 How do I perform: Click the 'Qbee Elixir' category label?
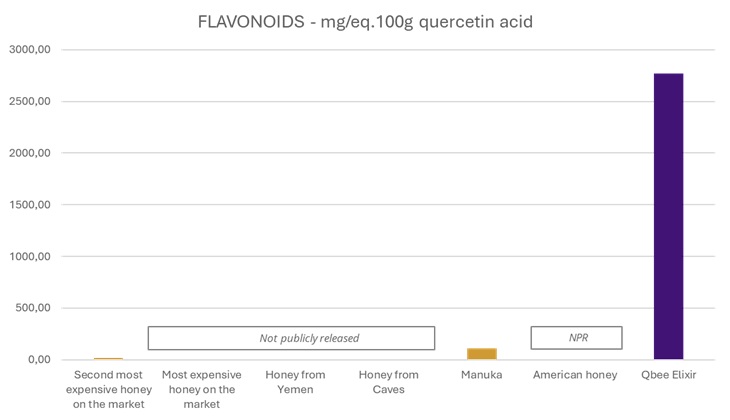(x=668, y=375)
